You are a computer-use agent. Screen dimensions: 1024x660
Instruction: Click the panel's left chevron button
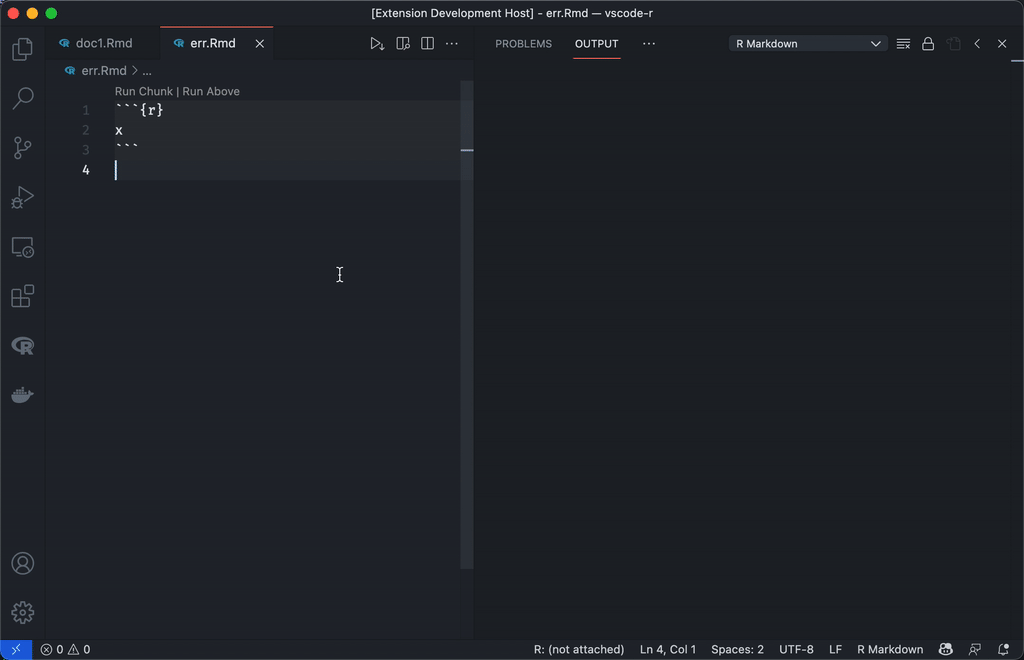pyautogui.click(x=977, y=44)
